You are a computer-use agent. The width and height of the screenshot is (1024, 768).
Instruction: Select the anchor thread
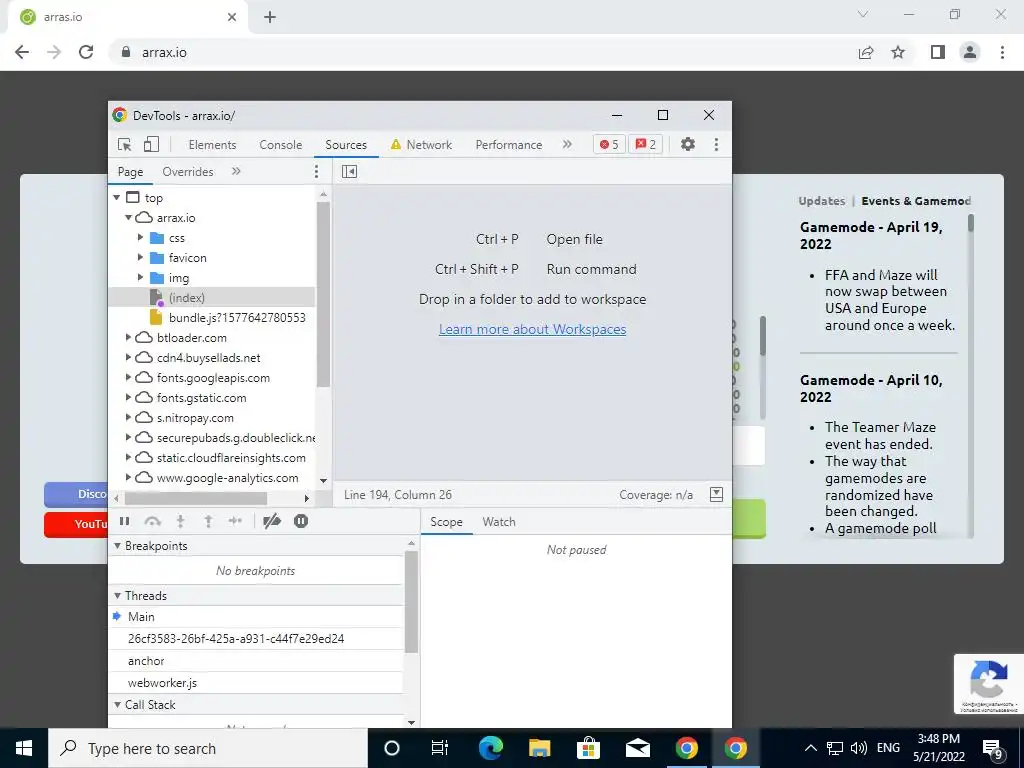[257, 661]
